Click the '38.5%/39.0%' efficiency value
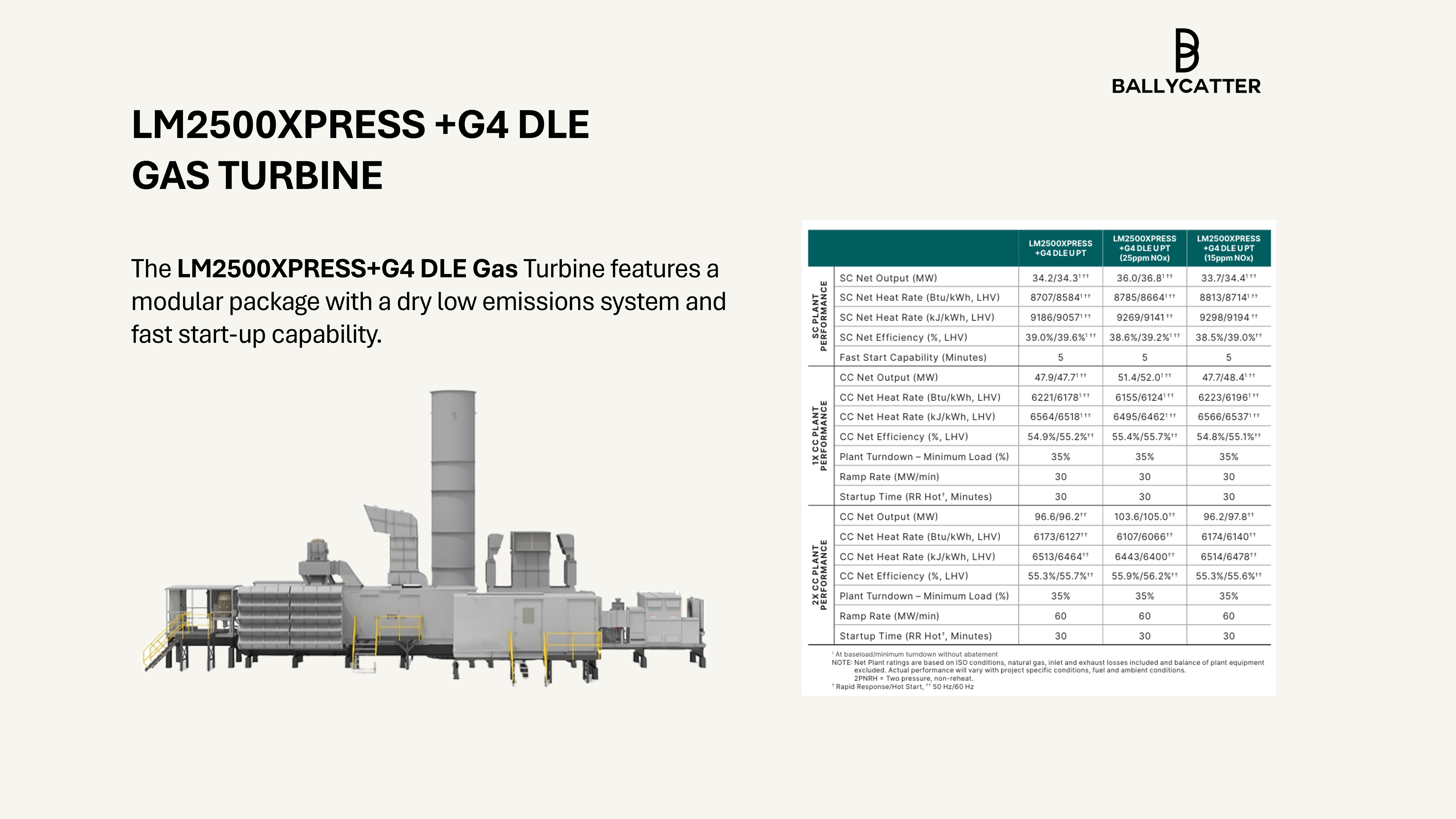 point(1229,338)
